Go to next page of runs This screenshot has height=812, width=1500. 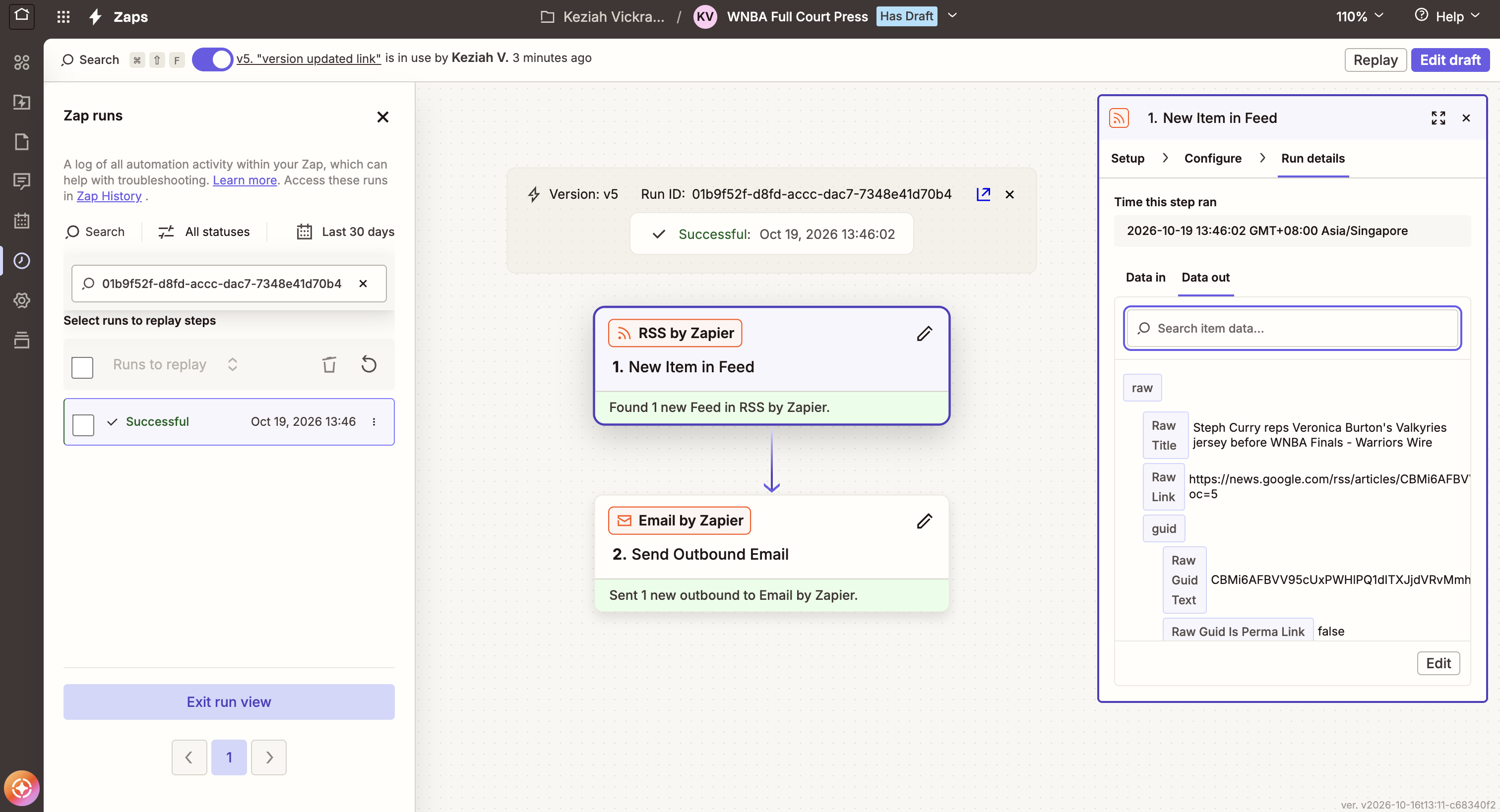pyautogui.click(x=268, y=756)
